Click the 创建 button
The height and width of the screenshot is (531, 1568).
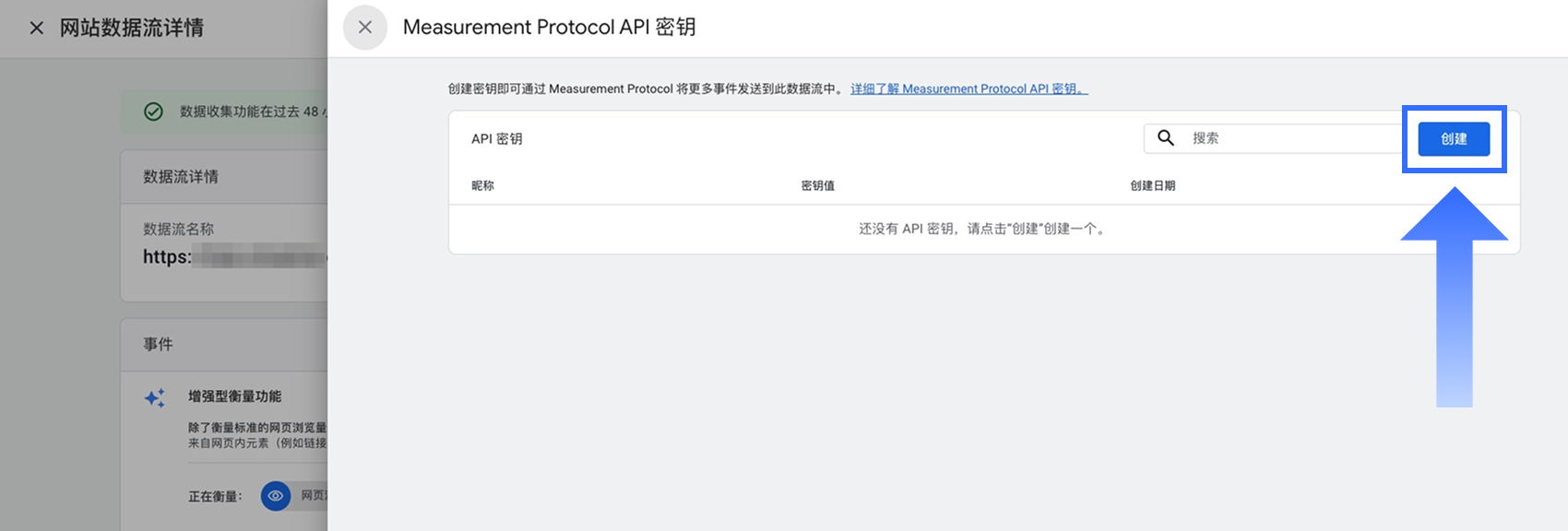(x=1454, y=138)
